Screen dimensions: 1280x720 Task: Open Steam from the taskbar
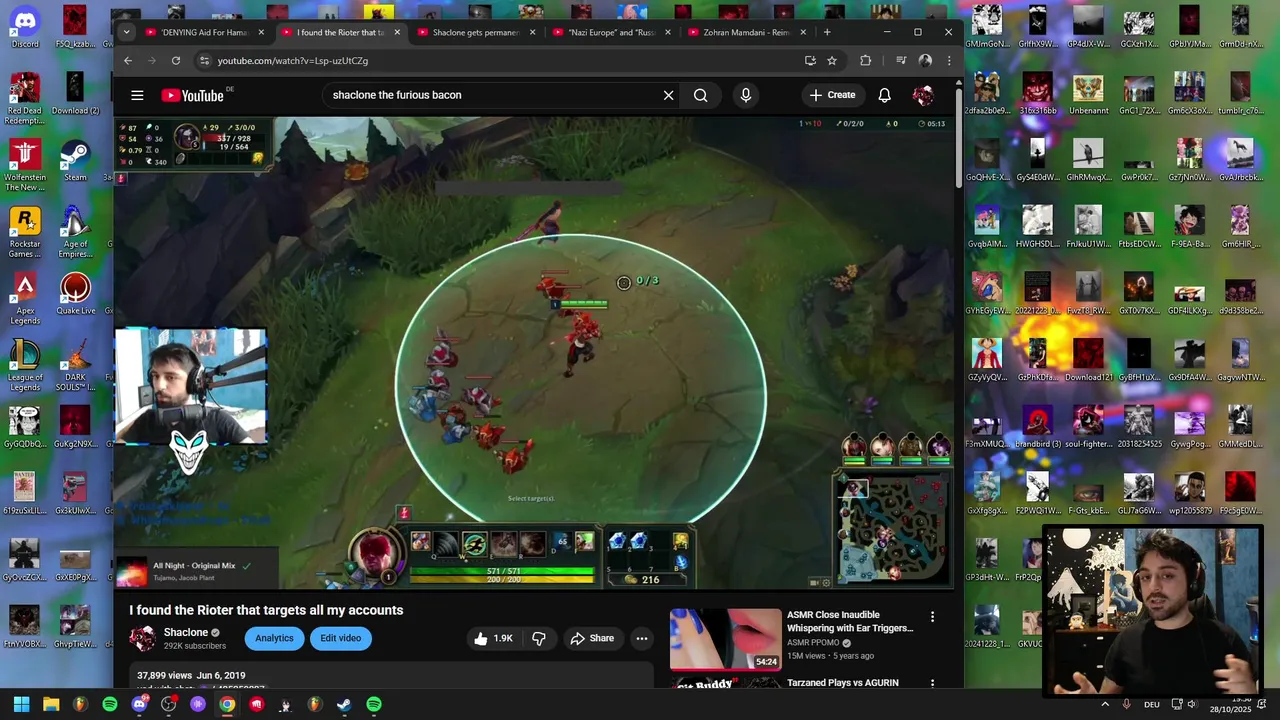point(344,704)
